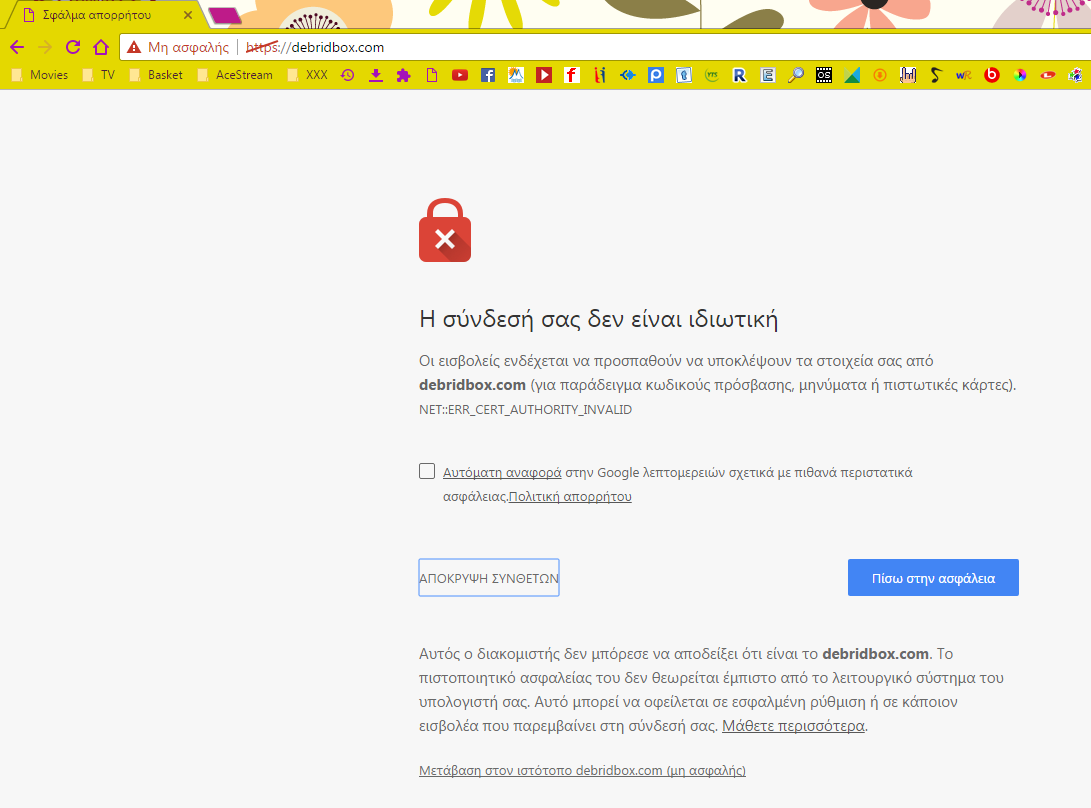
Task: Open the blue 'R' bookmark icon
Action: click(x=740, y=75)
